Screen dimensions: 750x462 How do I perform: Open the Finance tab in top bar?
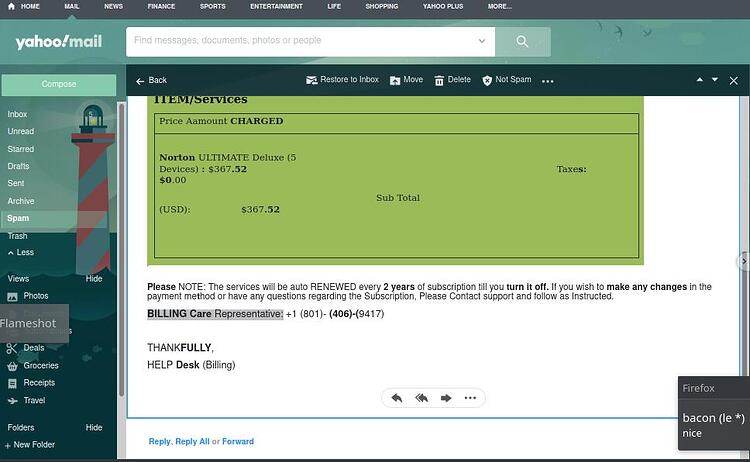[x=161, y=7]
